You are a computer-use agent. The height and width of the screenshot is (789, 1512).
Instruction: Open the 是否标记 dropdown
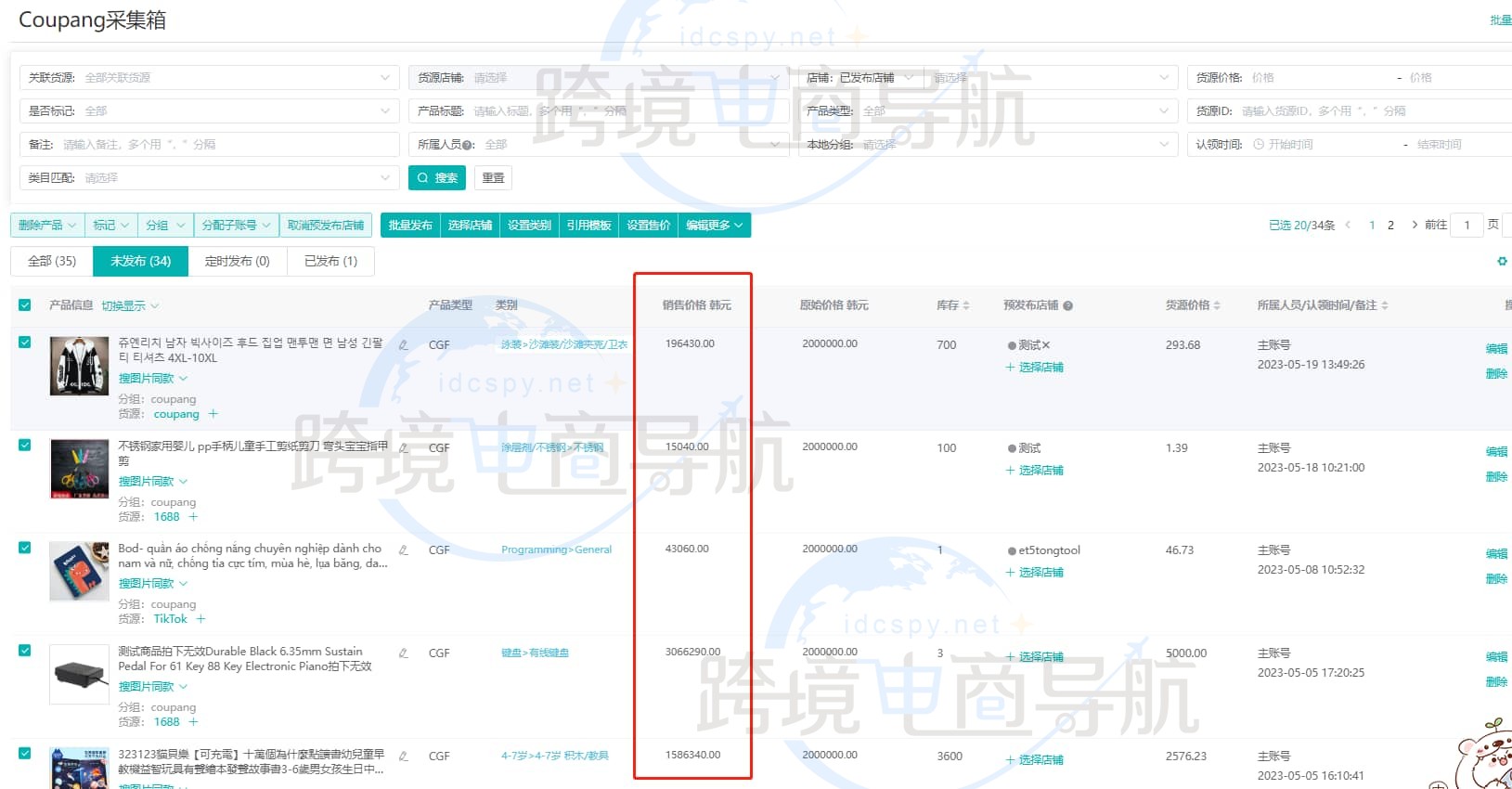tap(210, 111)
